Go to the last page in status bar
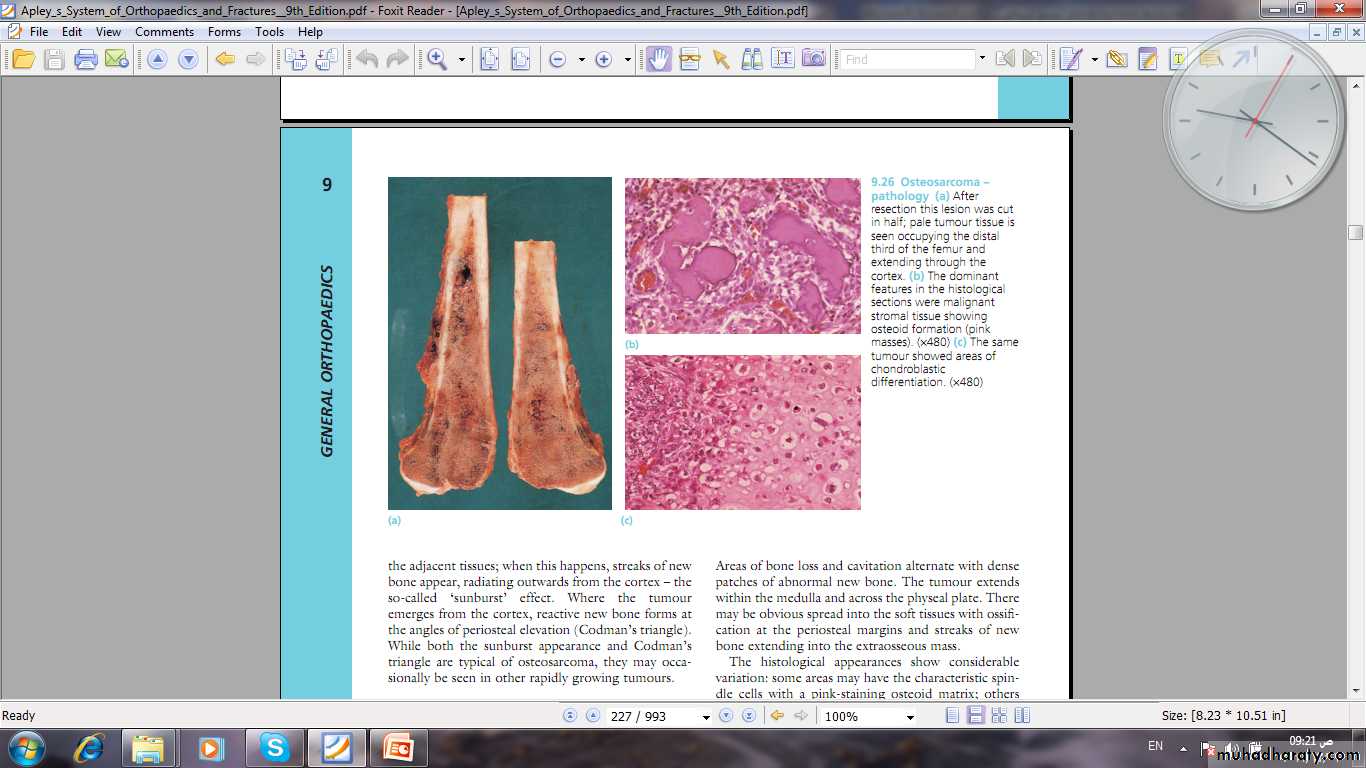This screenshot has width=1366, height=768. [x=748, y=716]
